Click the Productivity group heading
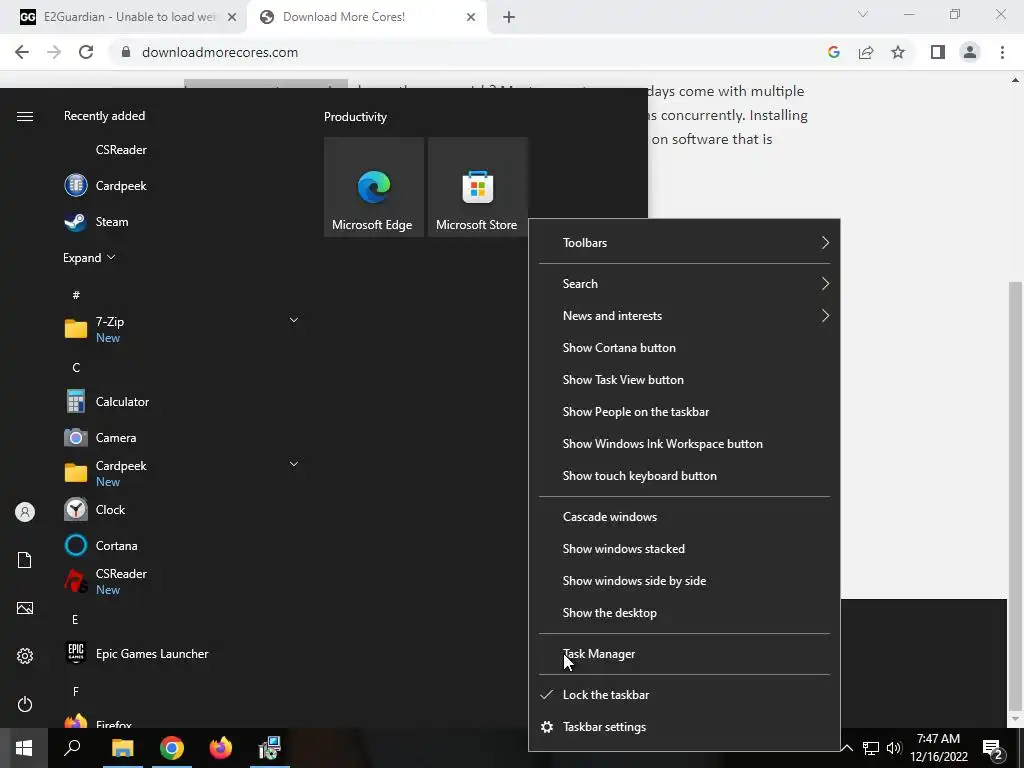 click(x=355, y=117)
